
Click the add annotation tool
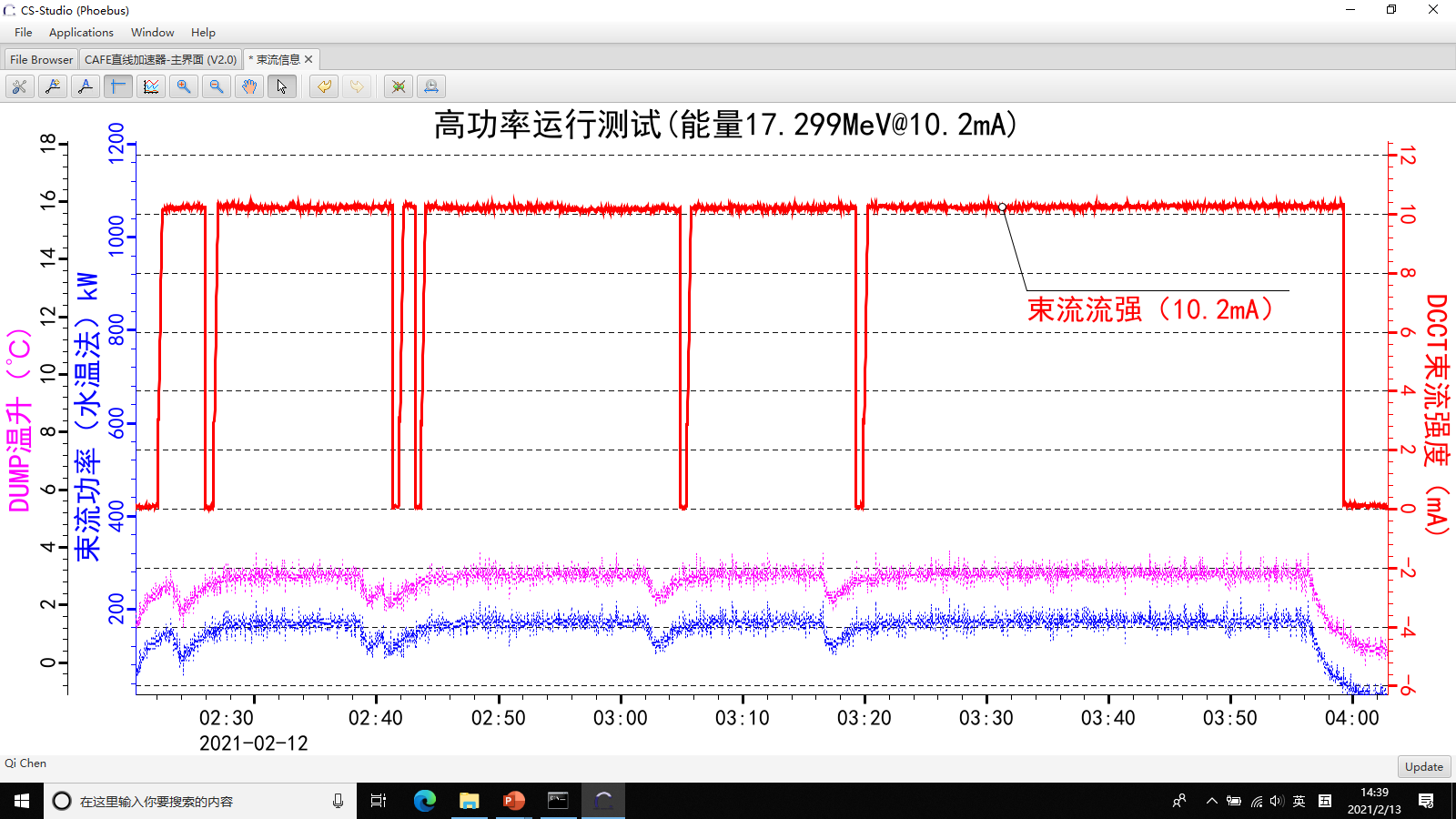[x=53, y=86]
